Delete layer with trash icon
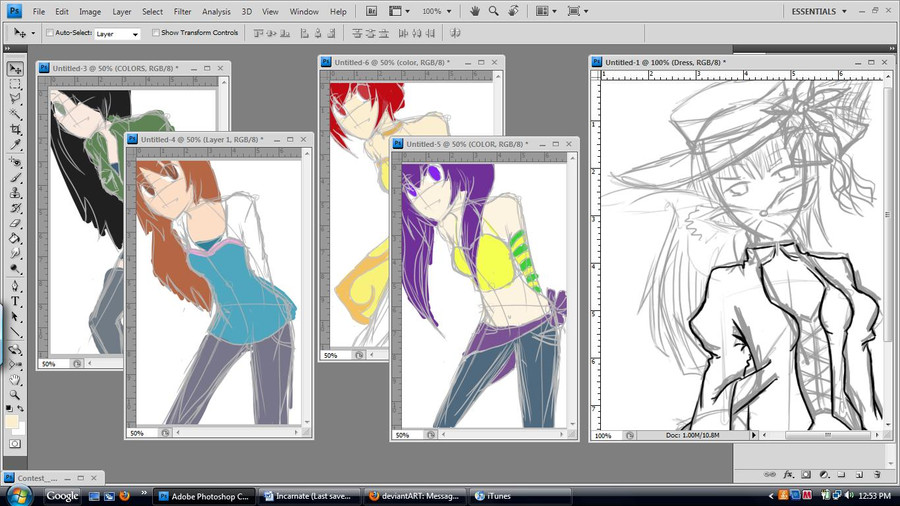The image size is (900, 506). 877,474
